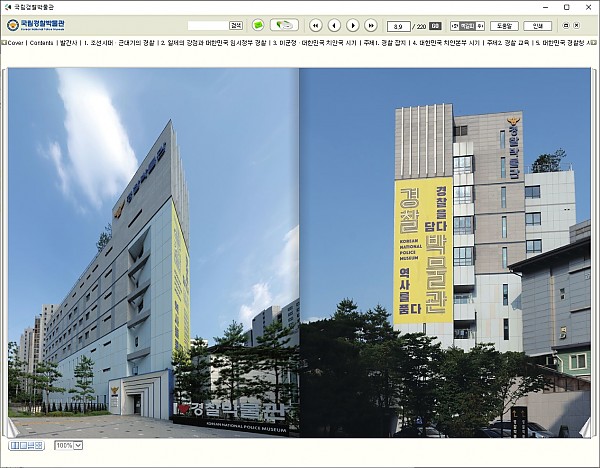Open section 3. 미군정·대한민국 치안국 시기
Viewport: 600px width, 468px height.
pos(315,43)
